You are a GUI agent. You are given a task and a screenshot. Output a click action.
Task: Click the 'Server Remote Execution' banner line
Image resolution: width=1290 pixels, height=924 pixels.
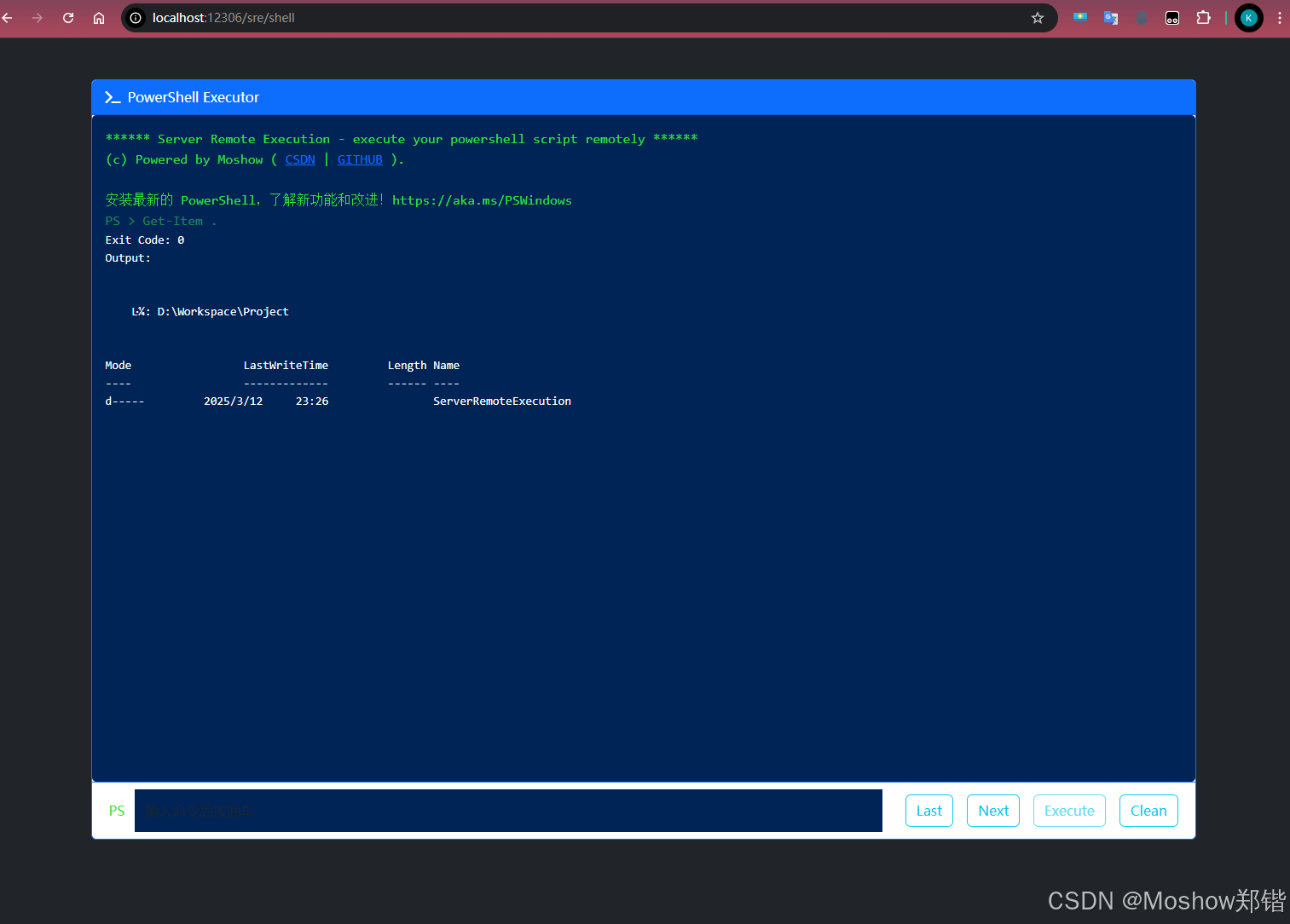tap(402, 139)
